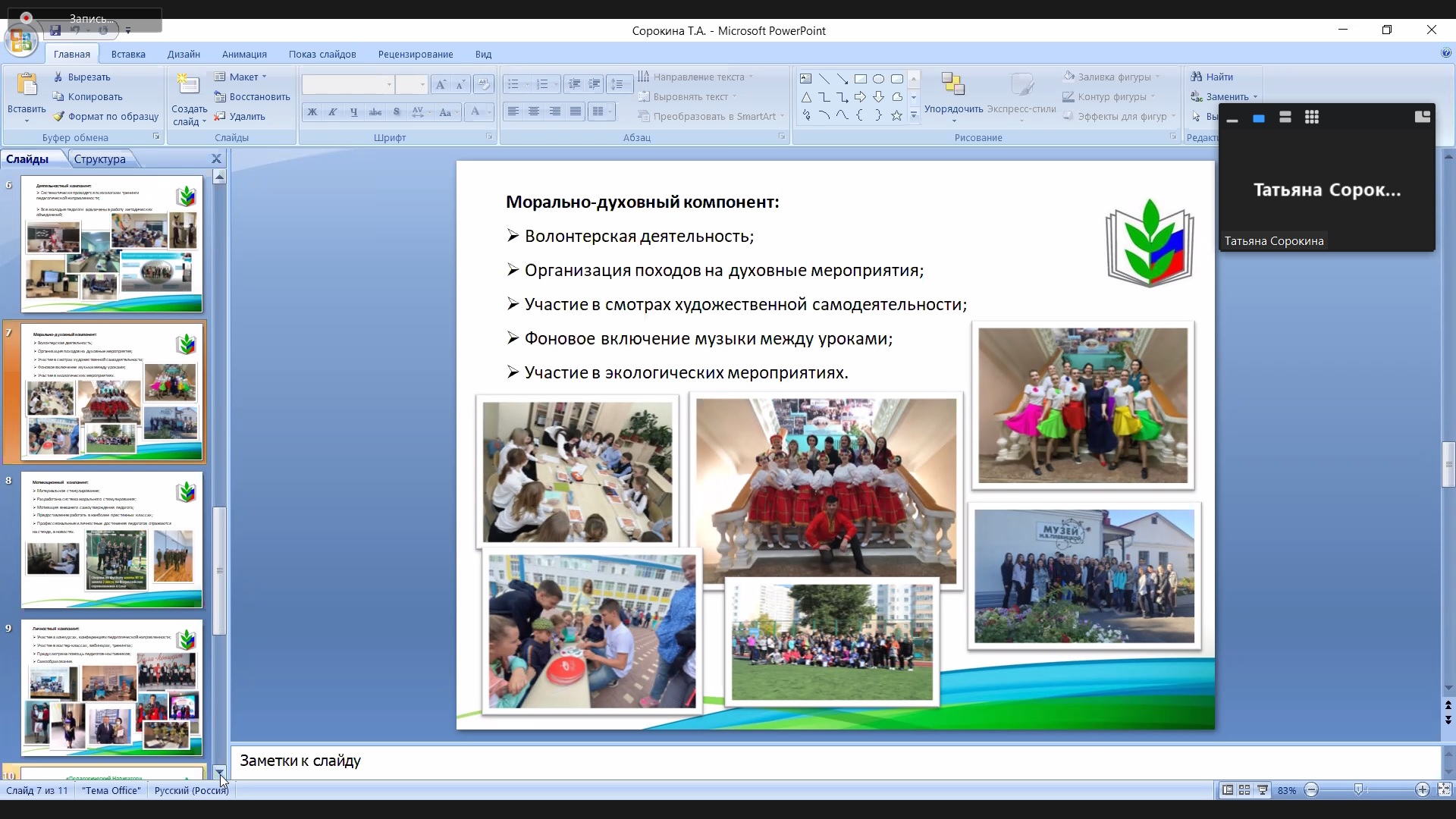The width and height of the screenshot is (1456, 819).
Task: Select the 5-point Star shape
Action: pyautogui.click(x=897, y=115)
